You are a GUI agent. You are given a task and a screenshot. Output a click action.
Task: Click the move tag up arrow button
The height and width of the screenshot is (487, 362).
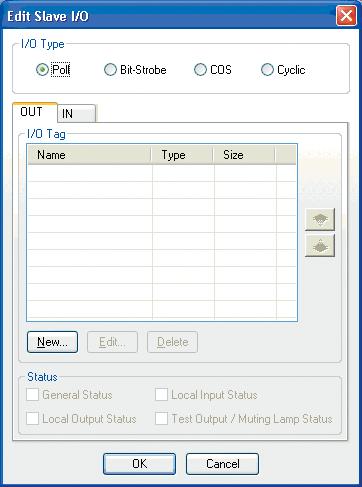320,219
